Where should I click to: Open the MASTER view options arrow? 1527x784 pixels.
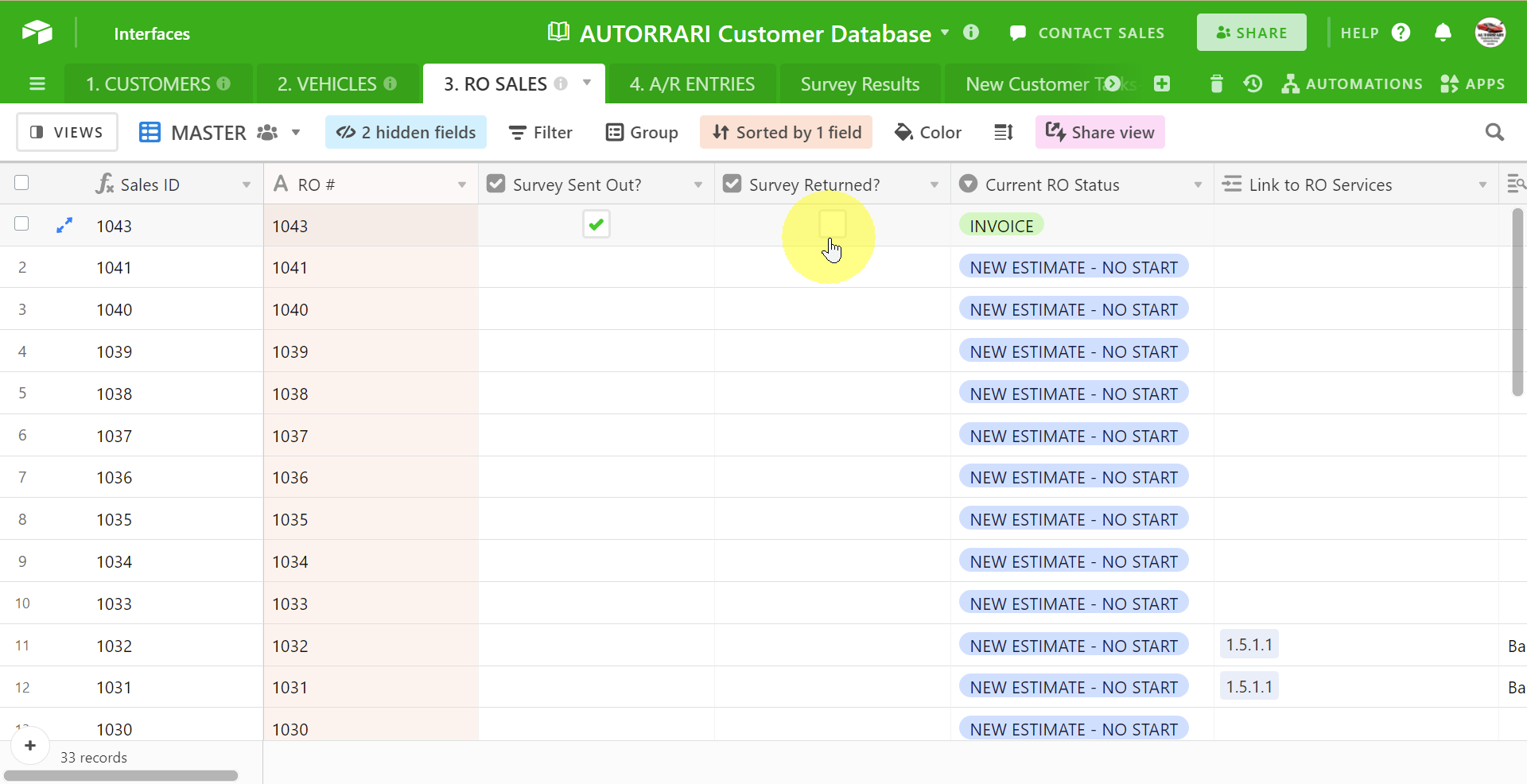pos(296,132)
